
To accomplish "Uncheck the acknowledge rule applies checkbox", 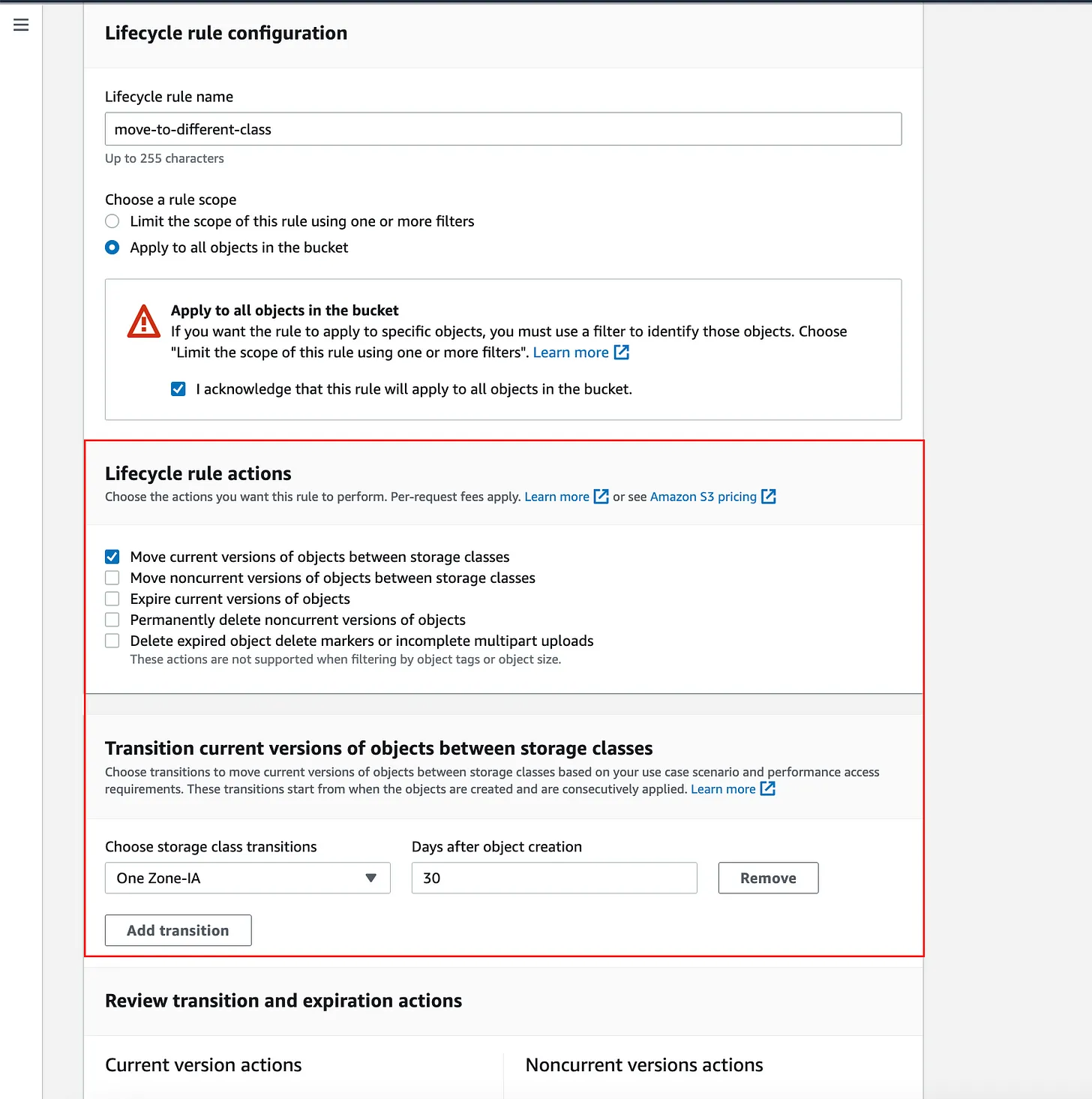I will click(x=178, y=389).
